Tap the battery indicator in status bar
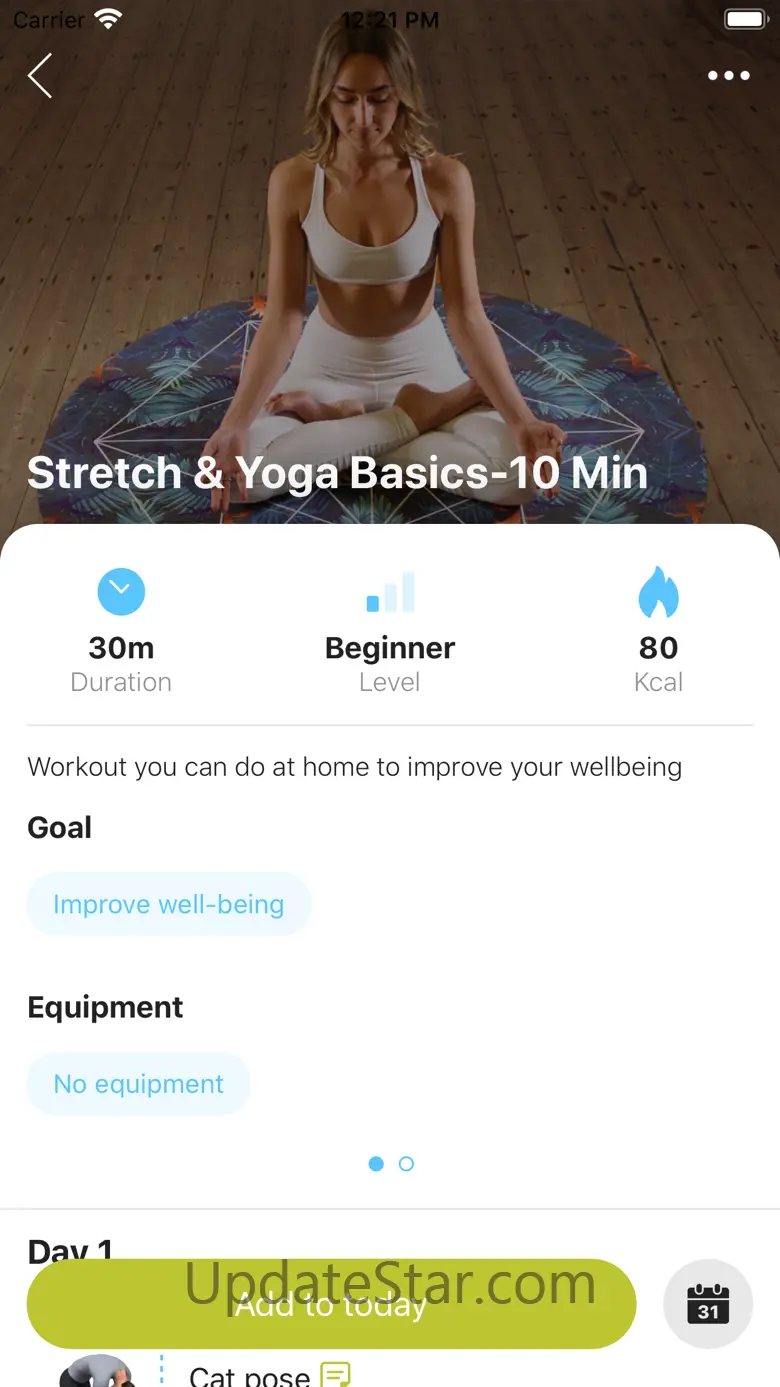780x1387 pixels. (x=745, y=19)
